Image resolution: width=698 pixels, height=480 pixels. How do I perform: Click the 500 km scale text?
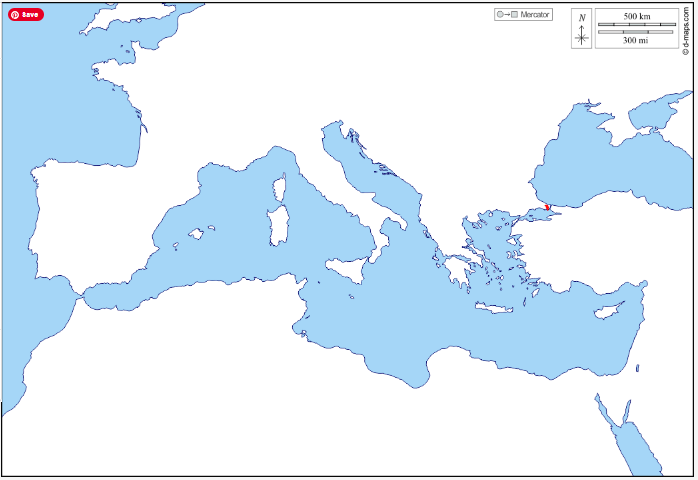click(x=637, y=16)
